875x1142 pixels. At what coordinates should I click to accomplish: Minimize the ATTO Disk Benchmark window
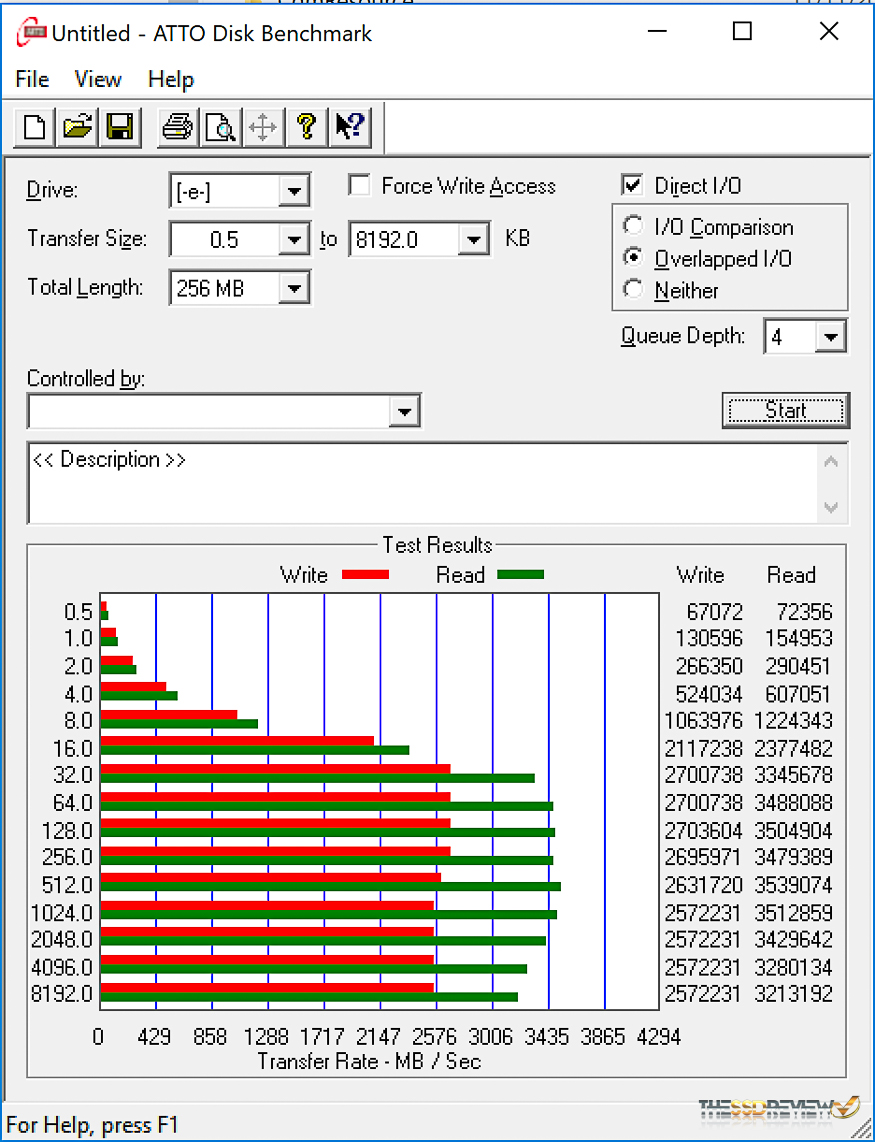655,31
